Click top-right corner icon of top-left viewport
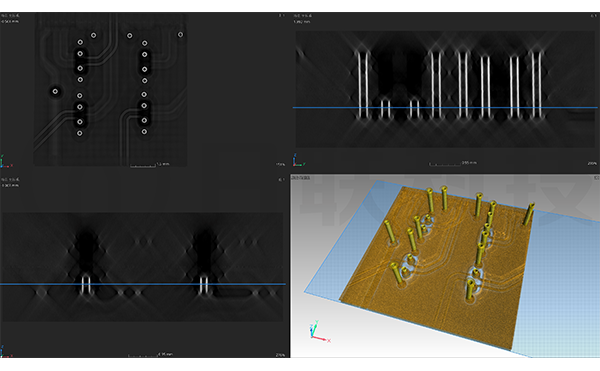 click(282, 16)
